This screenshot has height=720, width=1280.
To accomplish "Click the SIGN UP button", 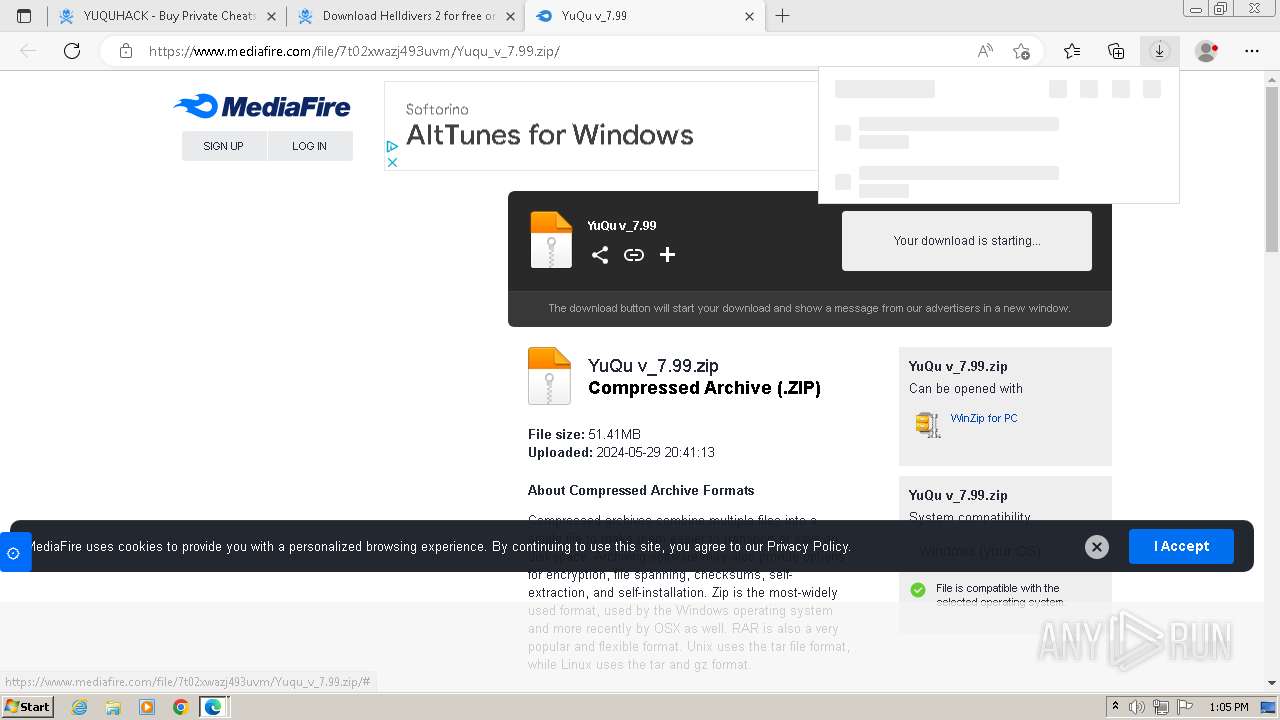I will point(224,146).
